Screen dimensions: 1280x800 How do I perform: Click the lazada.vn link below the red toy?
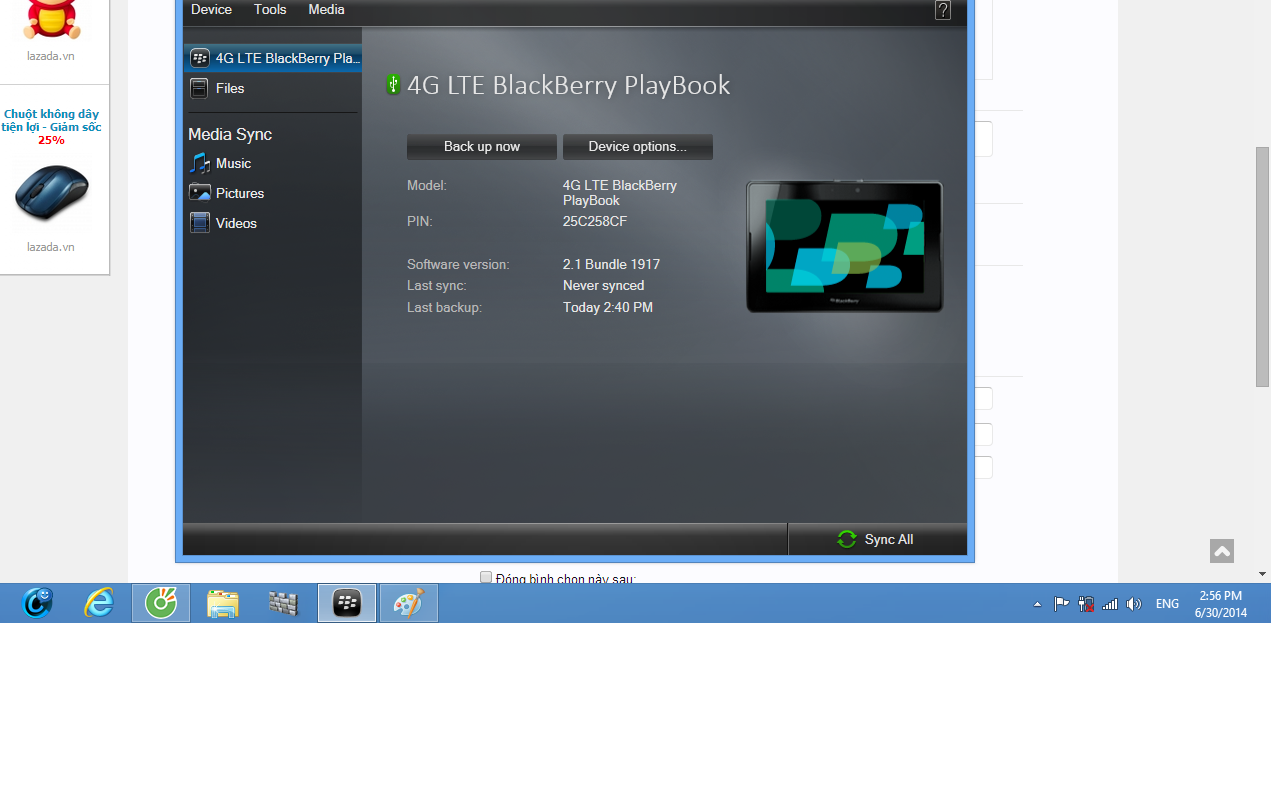51,56
